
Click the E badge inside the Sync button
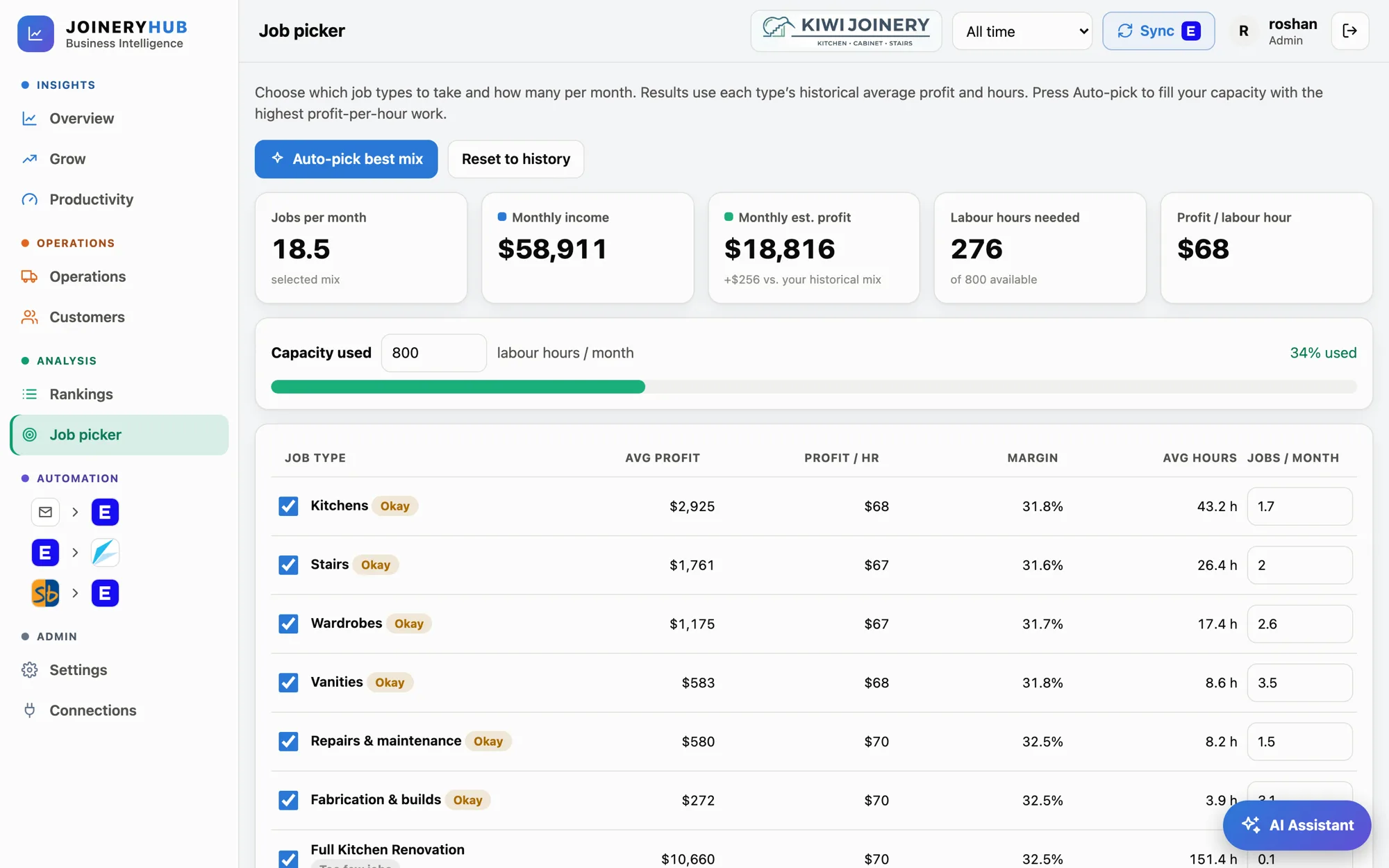tap(1190, 31)
